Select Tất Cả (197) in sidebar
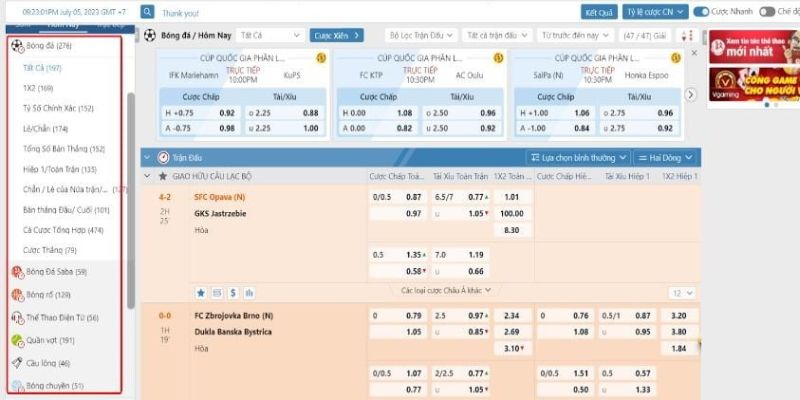This screenshot has width=800, height=400. click(42, 68)
